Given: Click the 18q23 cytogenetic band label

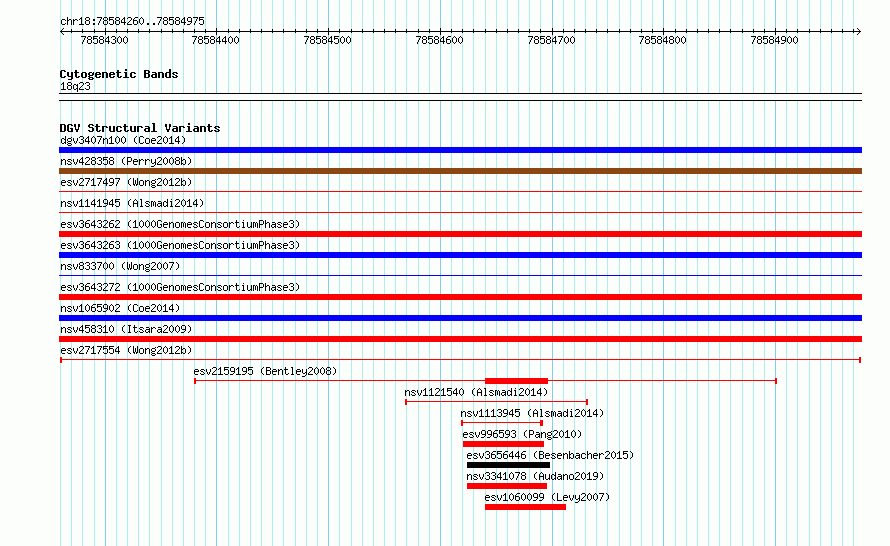Looking at the screenshot, I should tap(75, 86).
